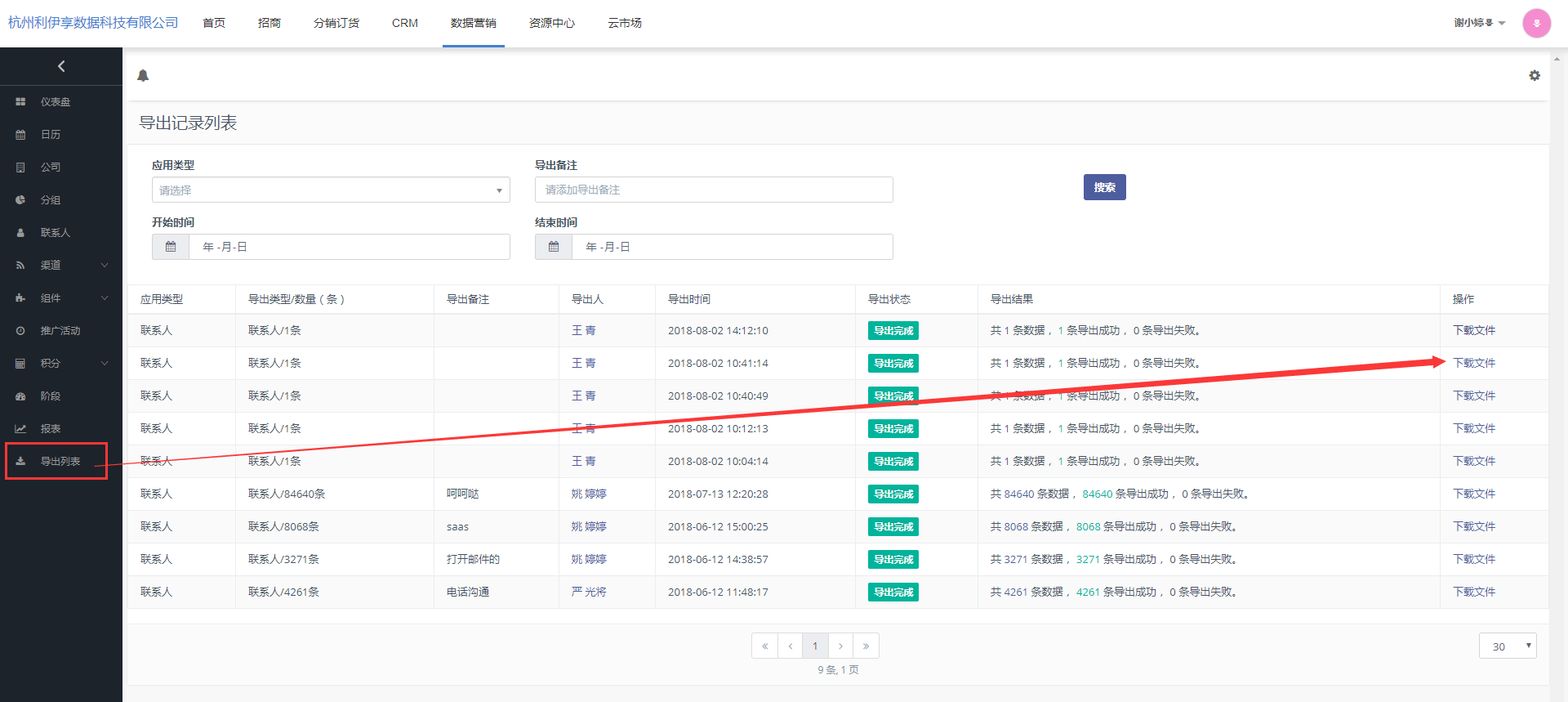Open the 仪表盘 dashboard sidebar item

(x=55, y=102)
